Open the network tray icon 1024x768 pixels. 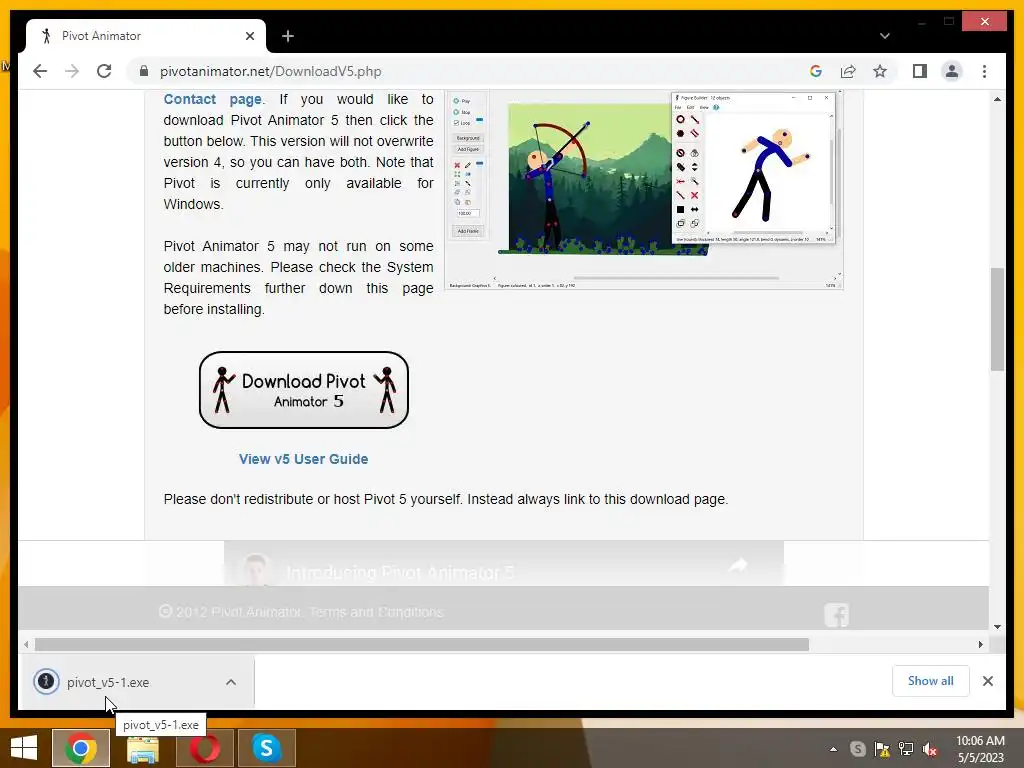tap(906, 749)
